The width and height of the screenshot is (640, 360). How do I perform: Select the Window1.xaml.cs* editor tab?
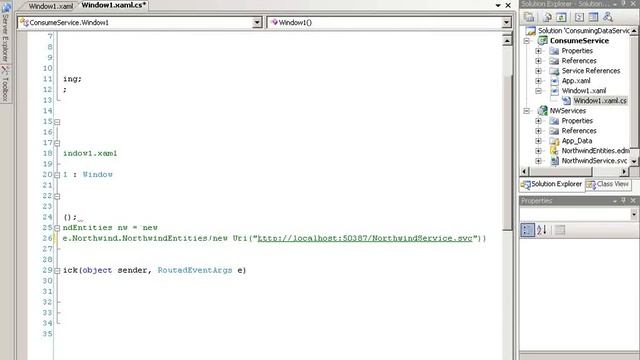pos(113,5)
